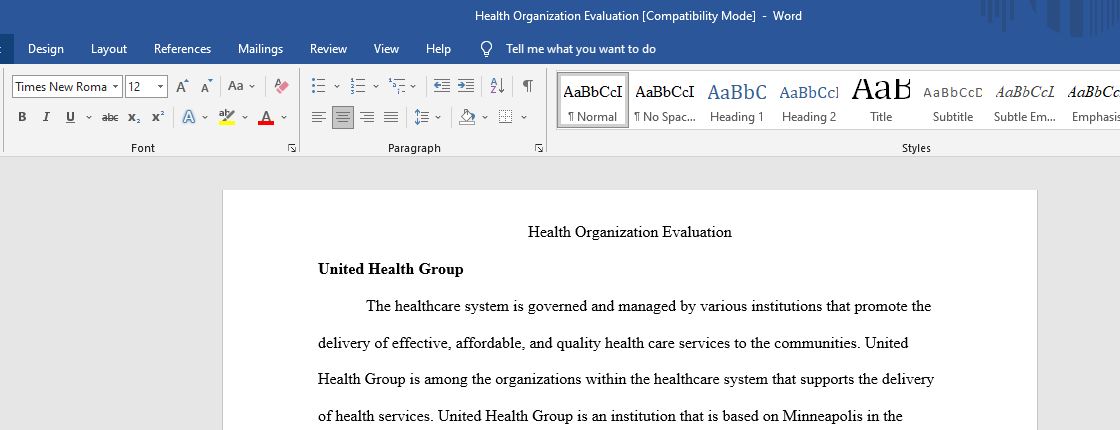This screenshot has height=430, width=1120.
Task: Insert numbered list
Action: (358, 86)
